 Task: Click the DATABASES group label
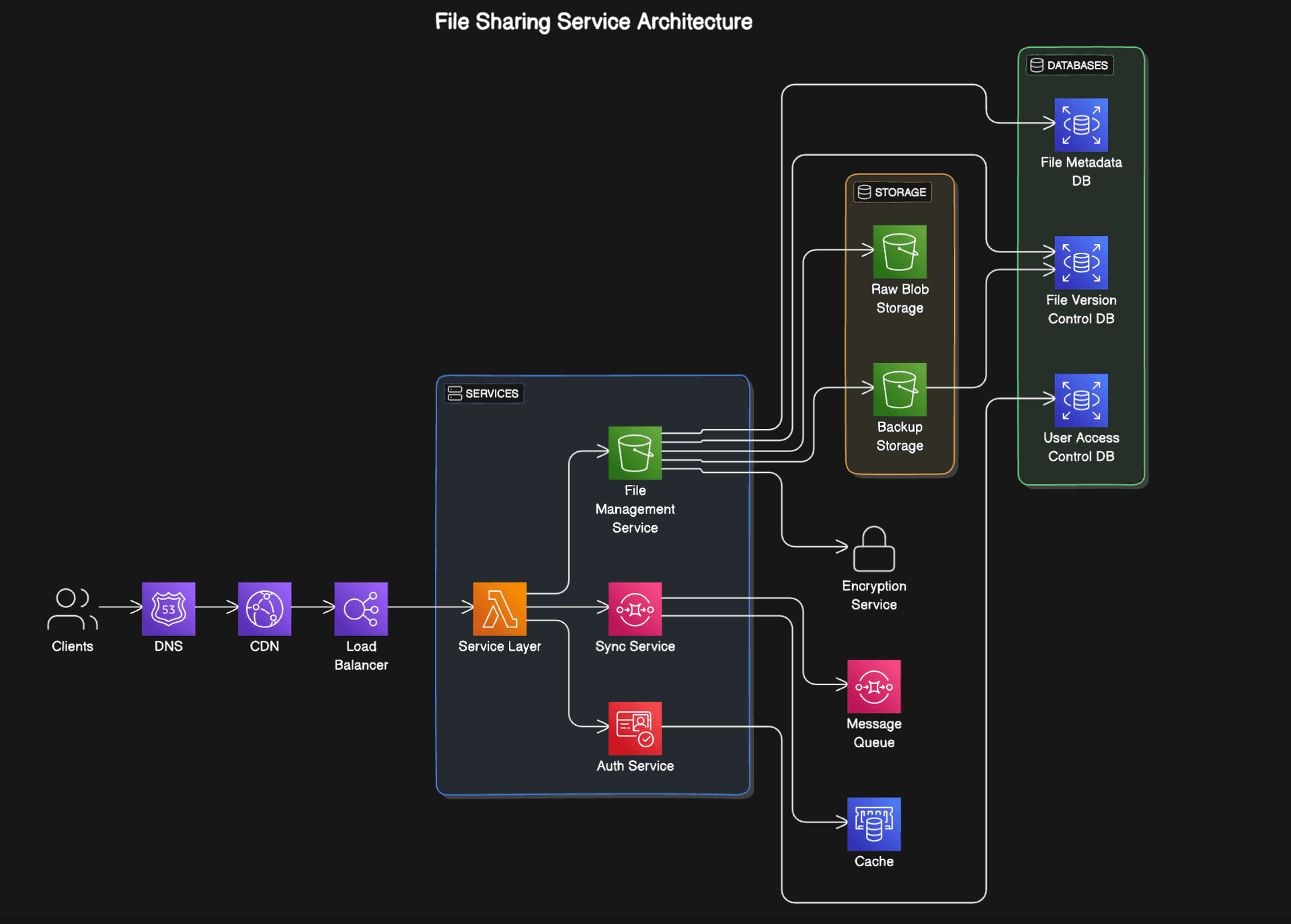pos(1069,65)
